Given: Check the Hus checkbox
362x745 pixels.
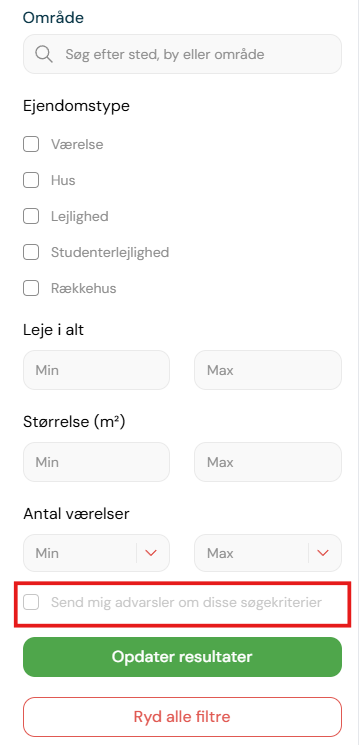Looking at the screenshot, I should (31, 180).
